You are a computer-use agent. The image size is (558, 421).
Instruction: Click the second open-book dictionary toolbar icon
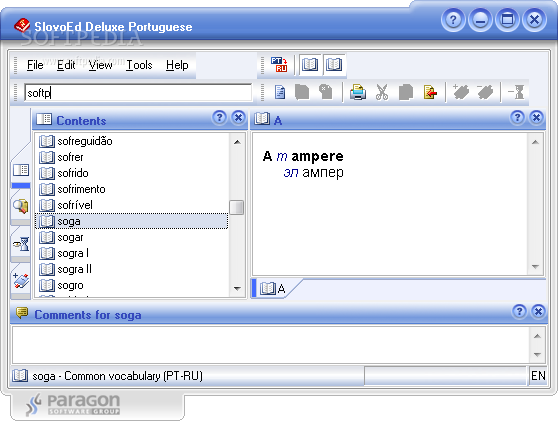coord(334,64)
